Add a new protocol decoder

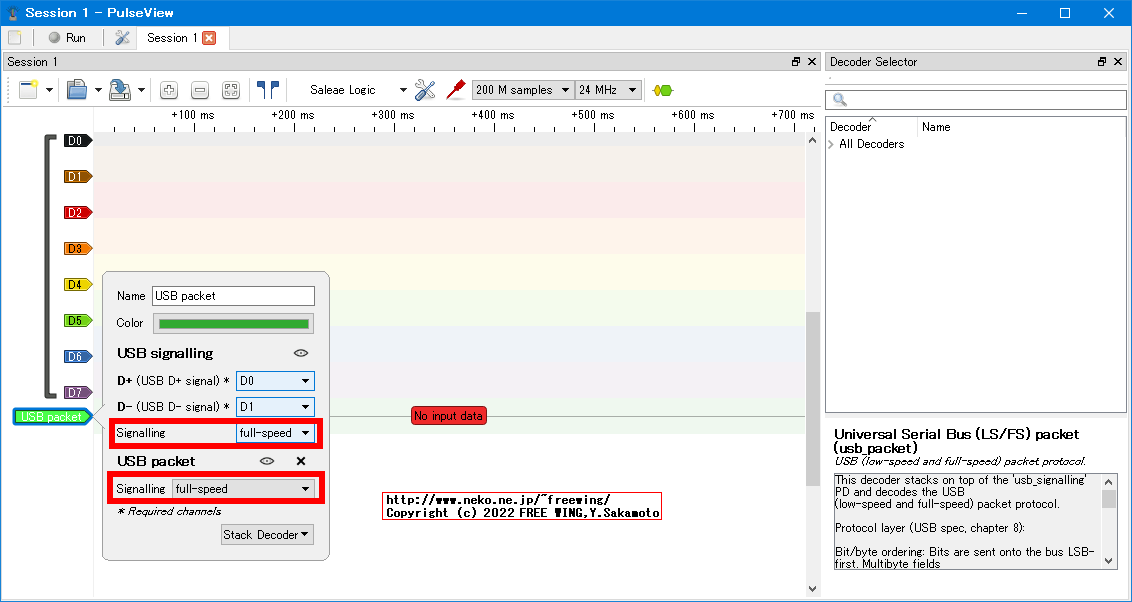pos(661,89)
